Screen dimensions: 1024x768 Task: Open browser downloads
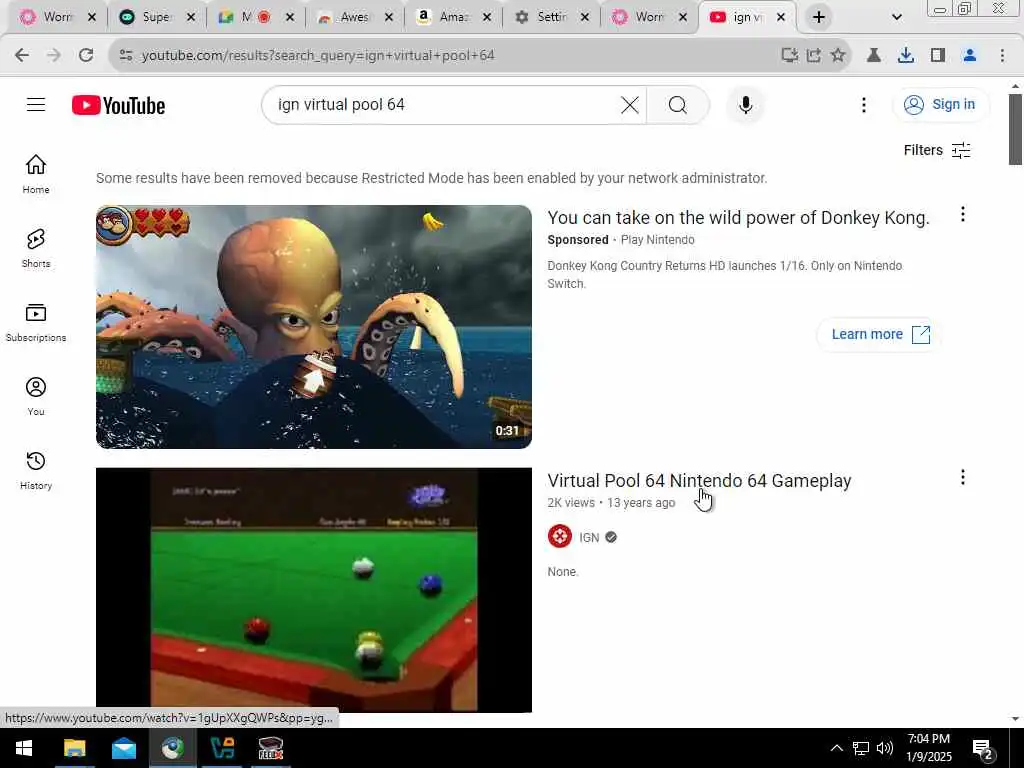tap(906, 56)
